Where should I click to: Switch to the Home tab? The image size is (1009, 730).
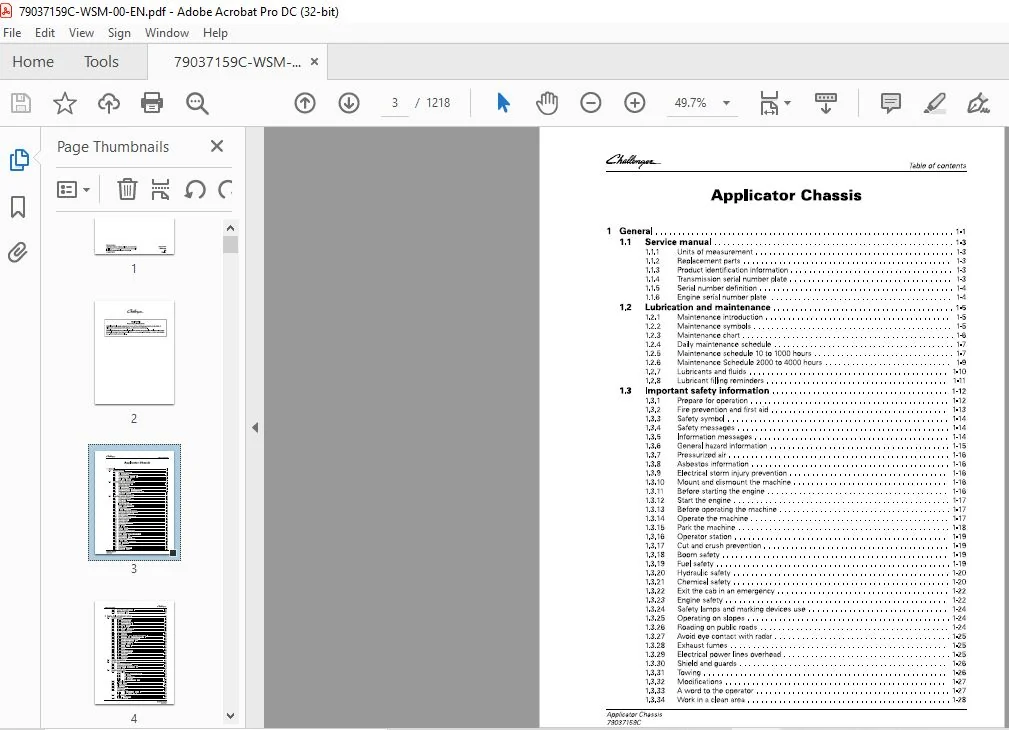(33, 62)
